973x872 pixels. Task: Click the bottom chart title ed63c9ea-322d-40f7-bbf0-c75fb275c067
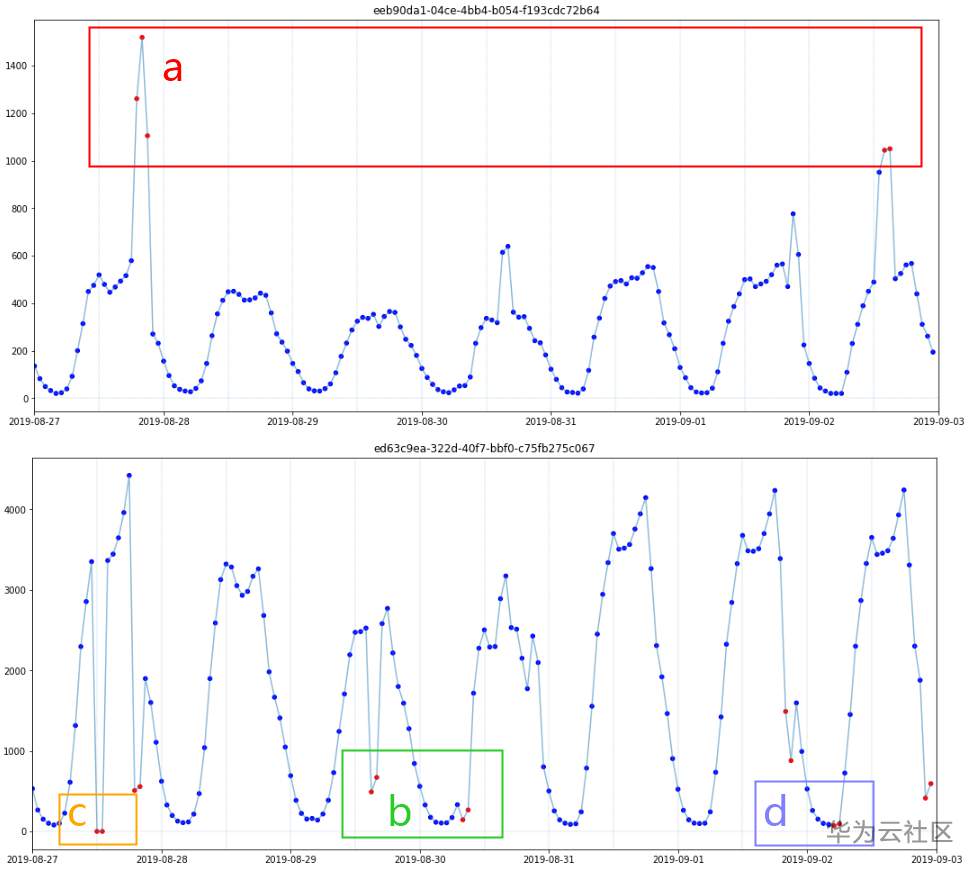[484, 447]
